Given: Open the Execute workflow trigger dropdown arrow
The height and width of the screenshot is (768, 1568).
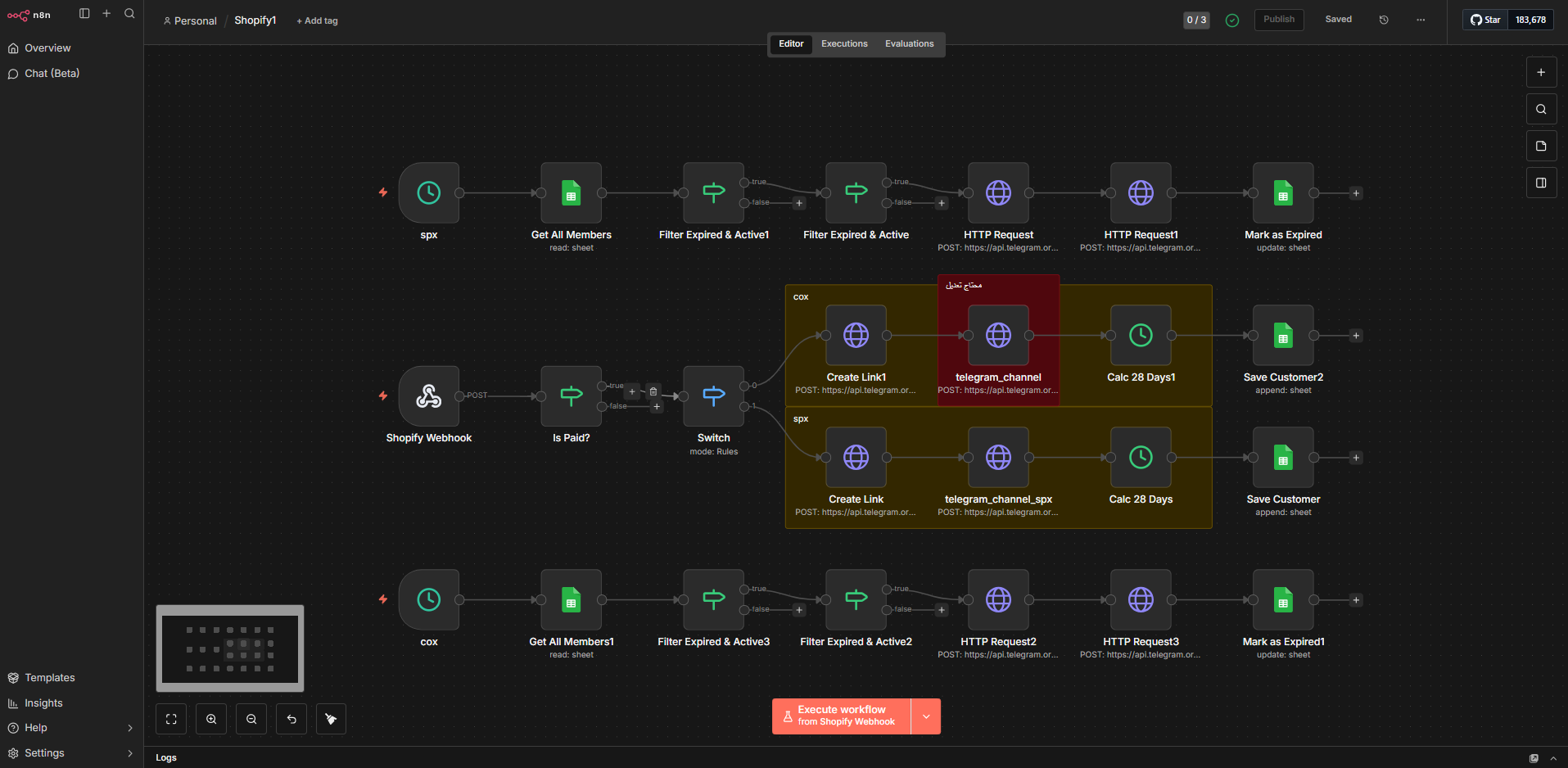Looking at the screenshot, I should [x=926, y=716].
